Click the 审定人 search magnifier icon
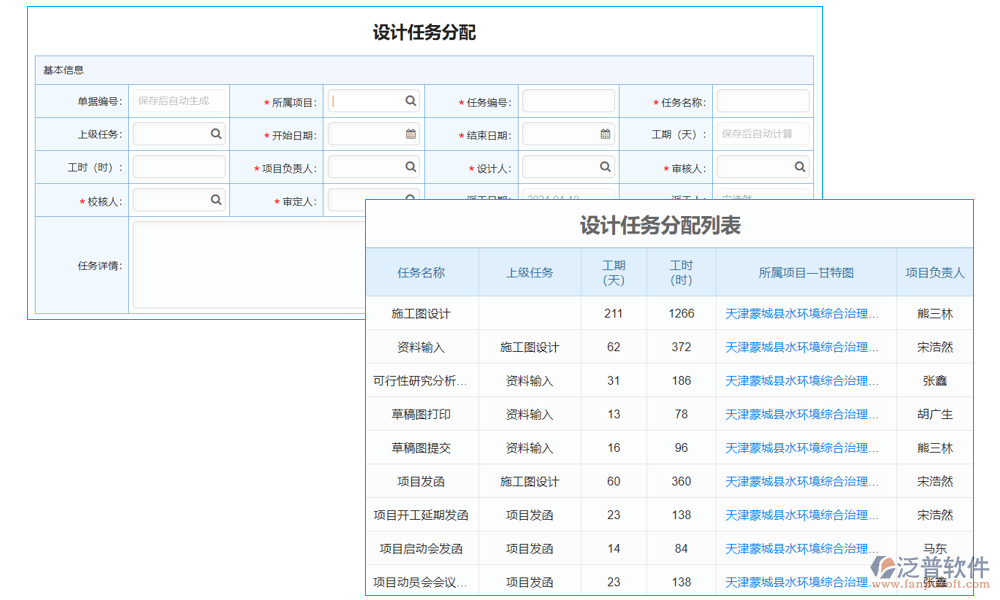This screenshot has height=600, width=1000. [411, 199]
